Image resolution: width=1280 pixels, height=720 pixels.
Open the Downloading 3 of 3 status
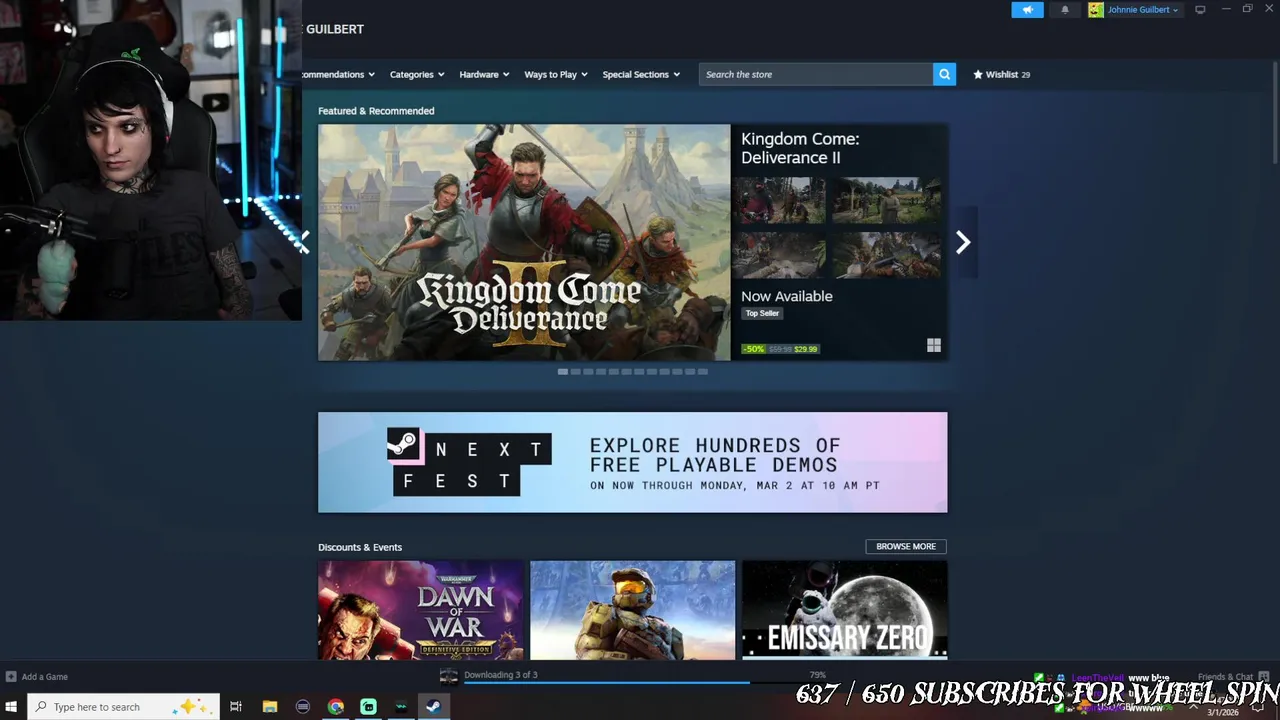[501, 675]
